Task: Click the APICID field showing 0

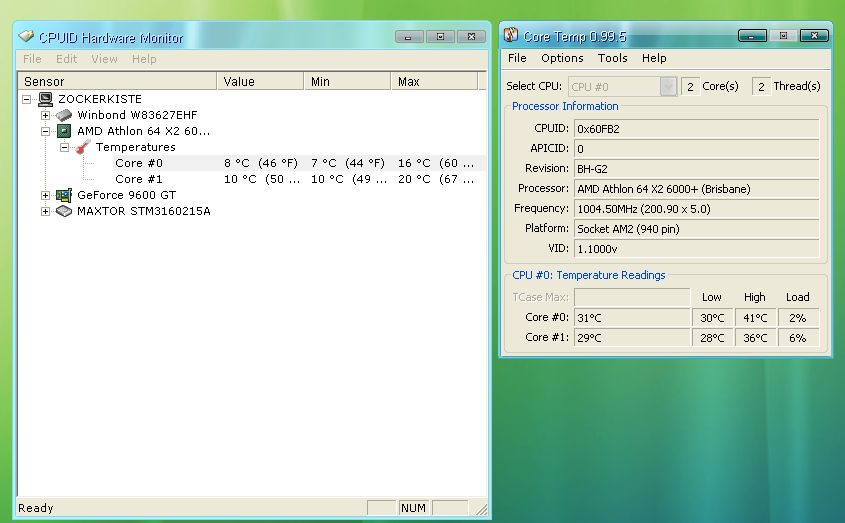Action: tap(696, 149)
